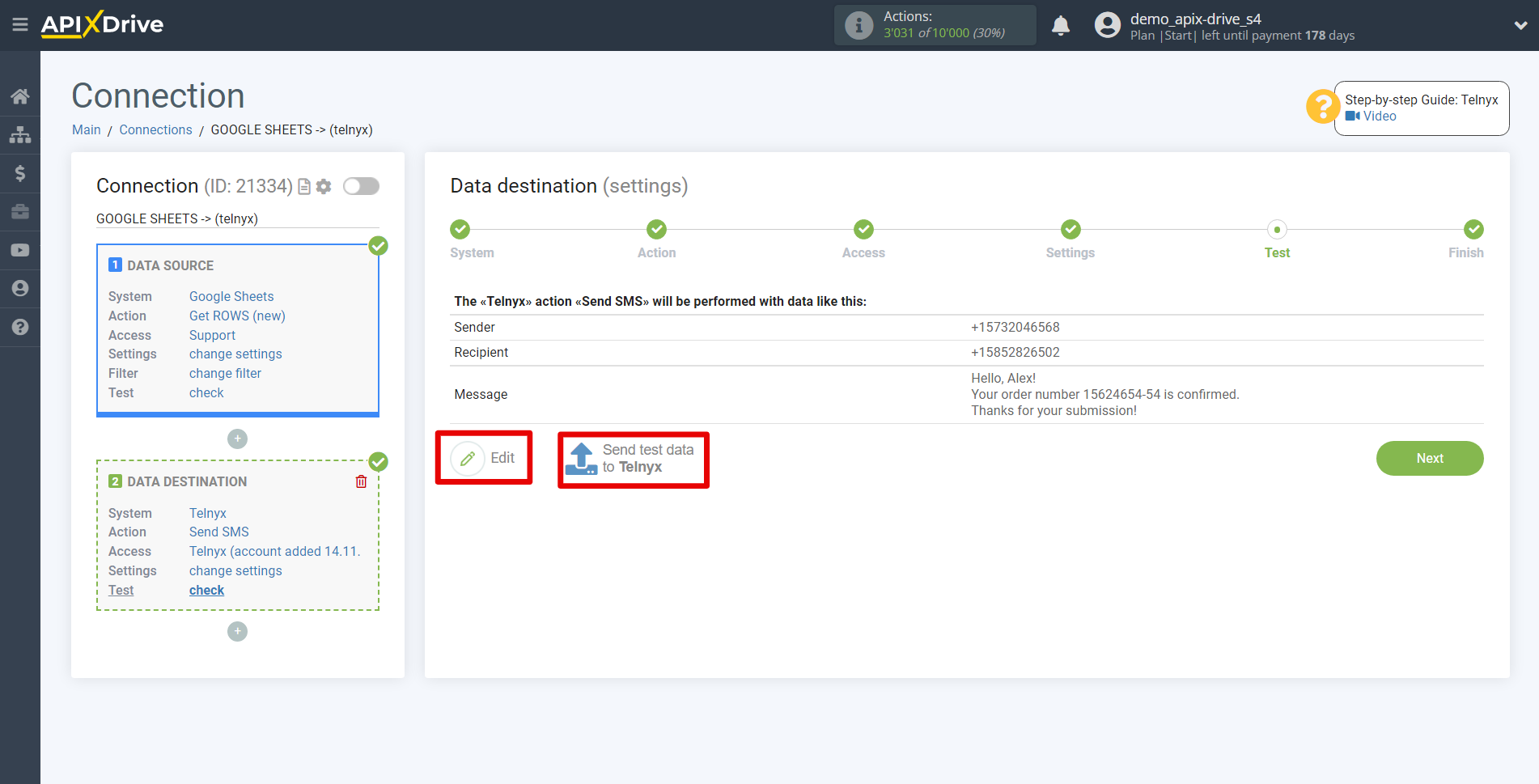Viewport: 1539px width, 784px height.
Task: Click the DATA SOURCE block heading
Action: [x=170, y=265]
